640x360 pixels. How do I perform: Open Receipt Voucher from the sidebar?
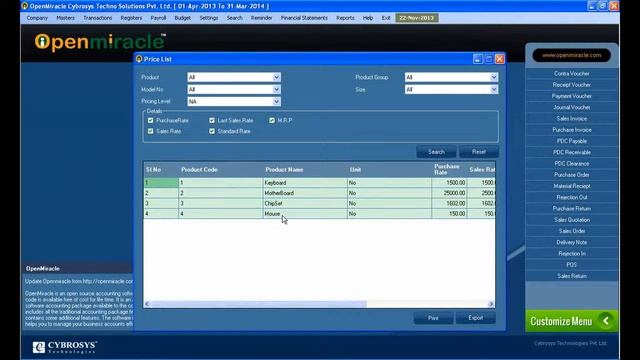coord(571,85)
